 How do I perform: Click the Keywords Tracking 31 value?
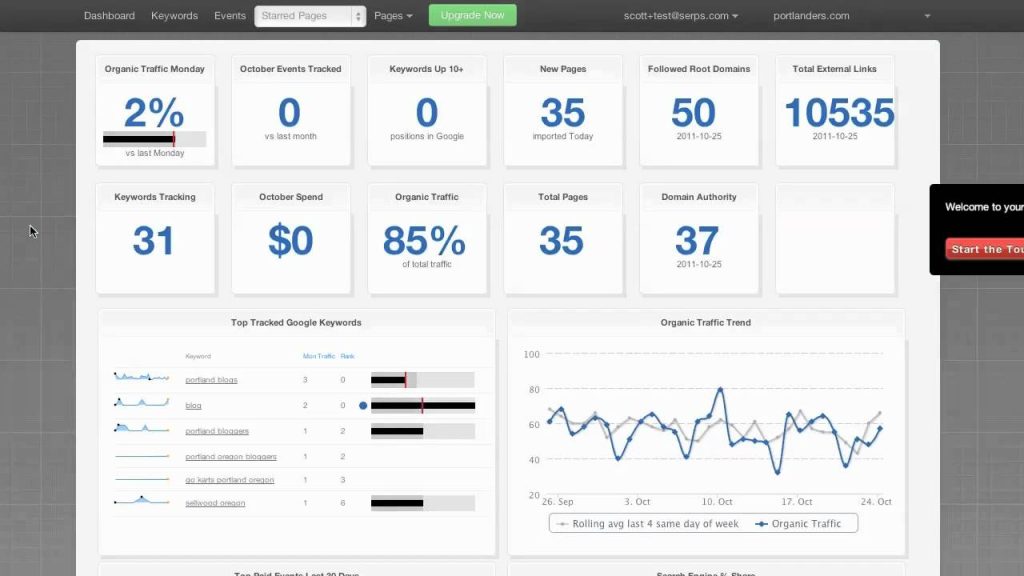coord(153,241)
